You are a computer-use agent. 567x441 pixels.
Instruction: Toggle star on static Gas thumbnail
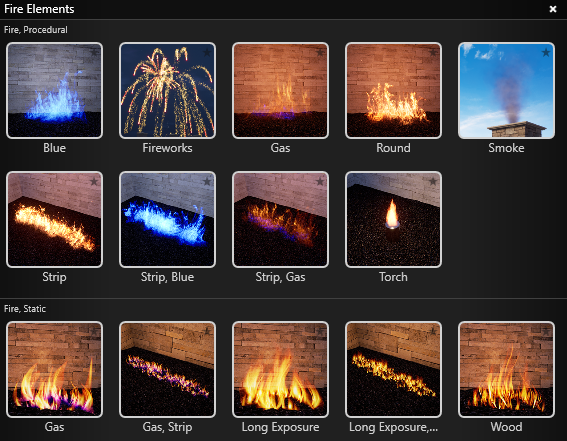point(94,331)
